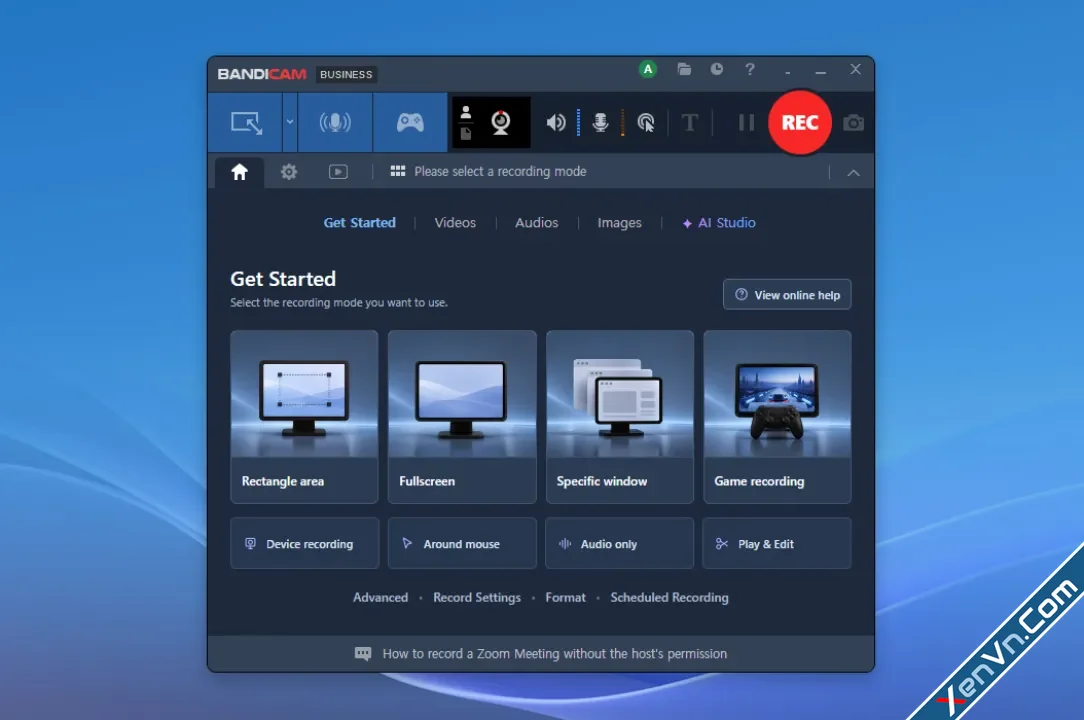
Task: Take a screenshot with the camera icon
Action: (x=853, y=123)
